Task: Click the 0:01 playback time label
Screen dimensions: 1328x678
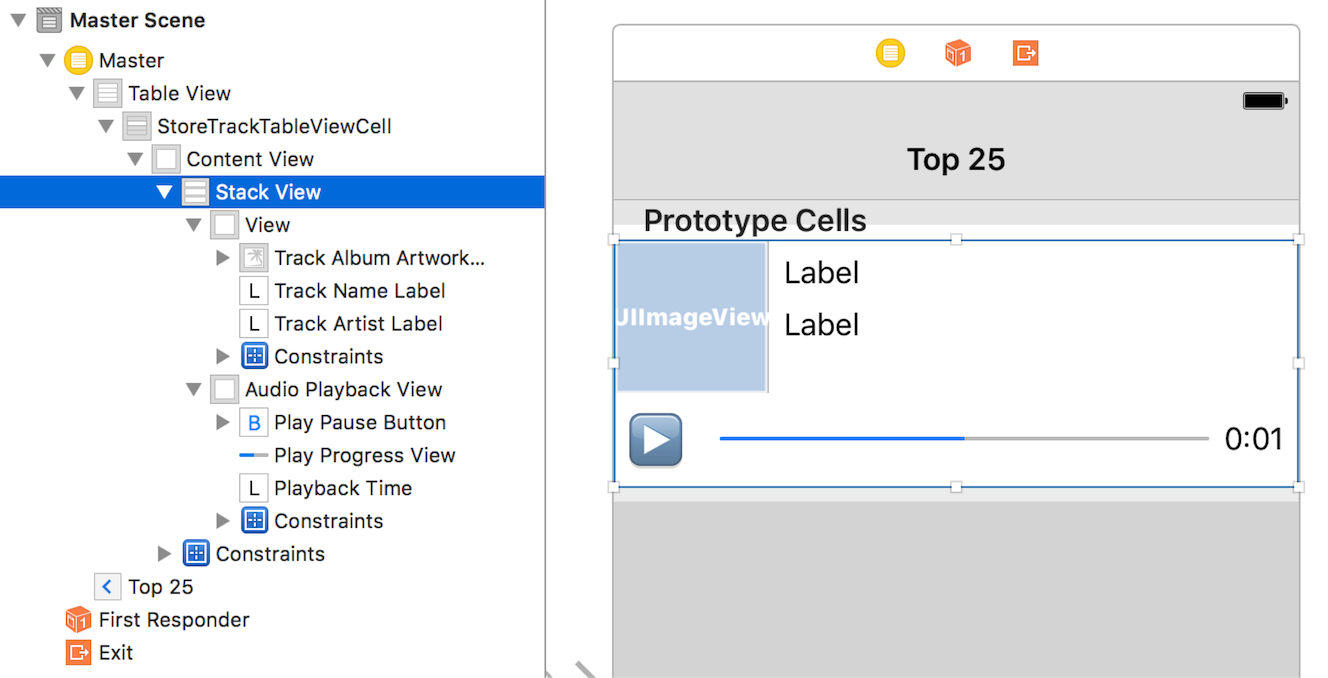Action: [1254, 438]
